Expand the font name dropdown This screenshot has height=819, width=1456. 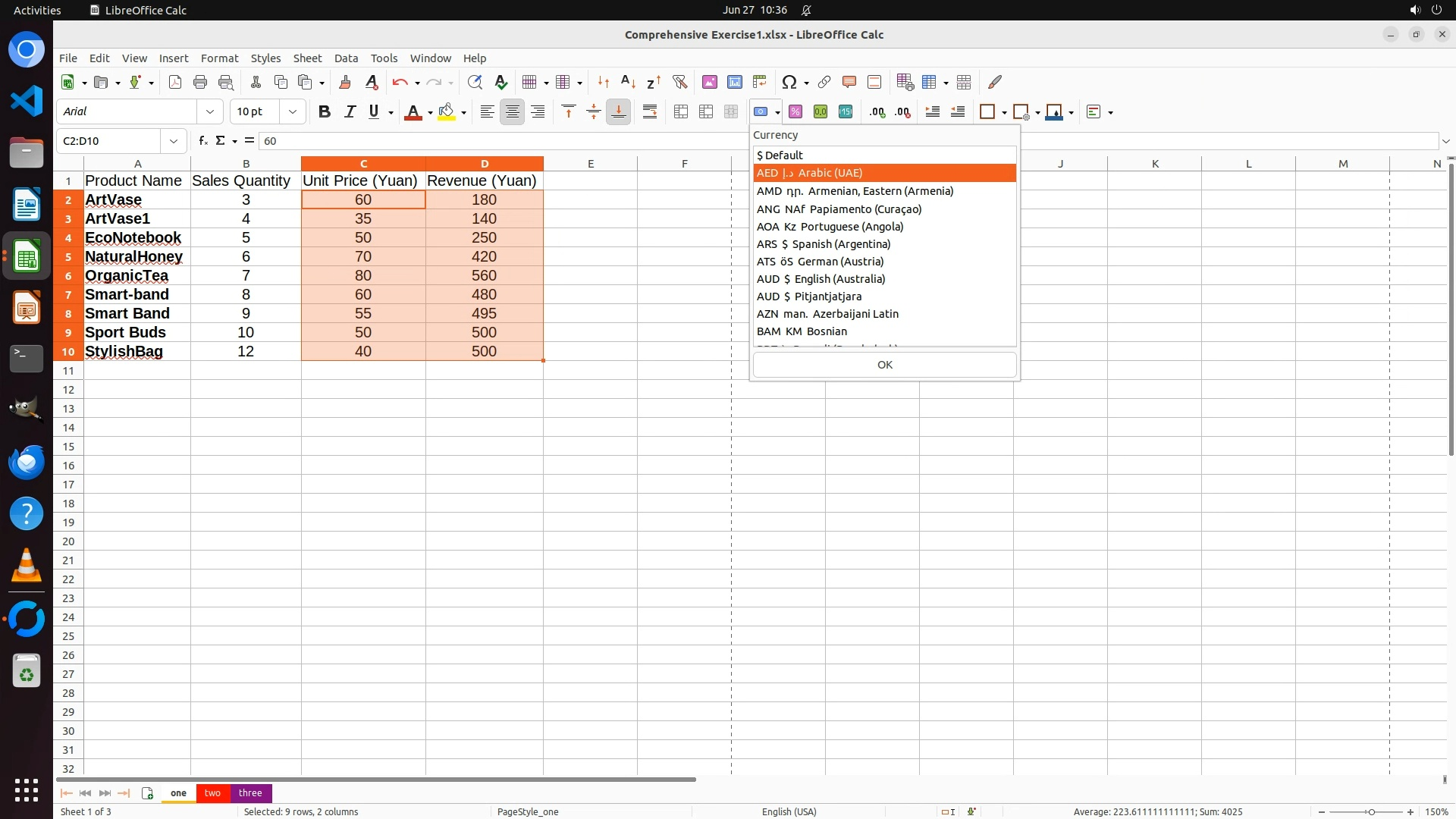(210, 112)
